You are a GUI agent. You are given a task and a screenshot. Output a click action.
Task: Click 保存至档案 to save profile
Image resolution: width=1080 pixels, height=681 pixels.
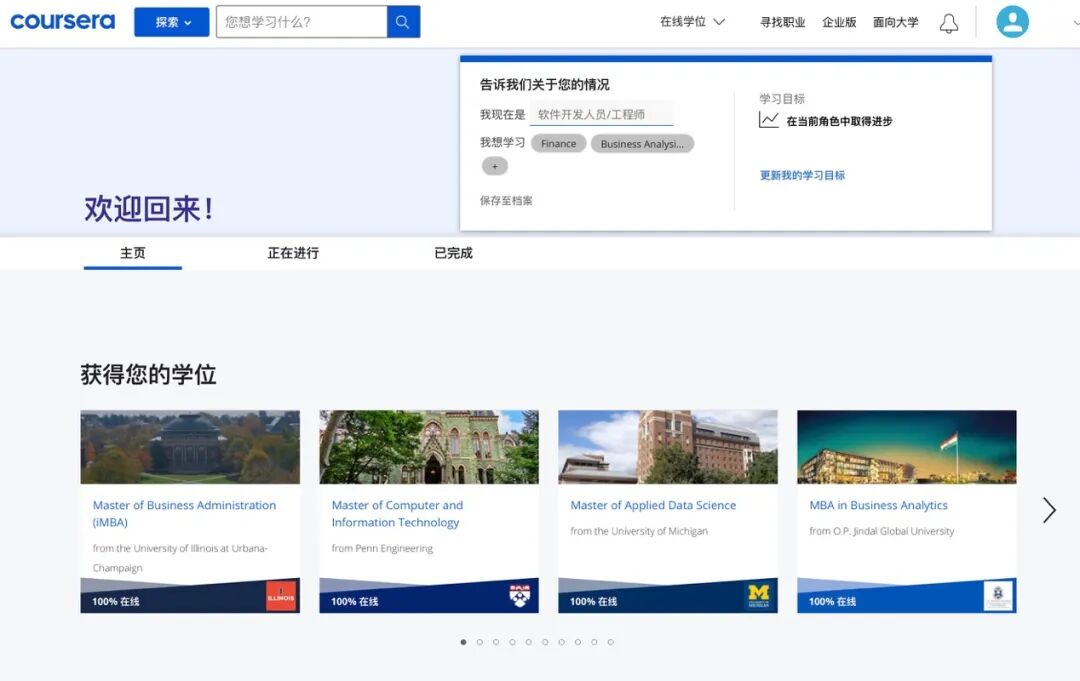coord(506,200)
